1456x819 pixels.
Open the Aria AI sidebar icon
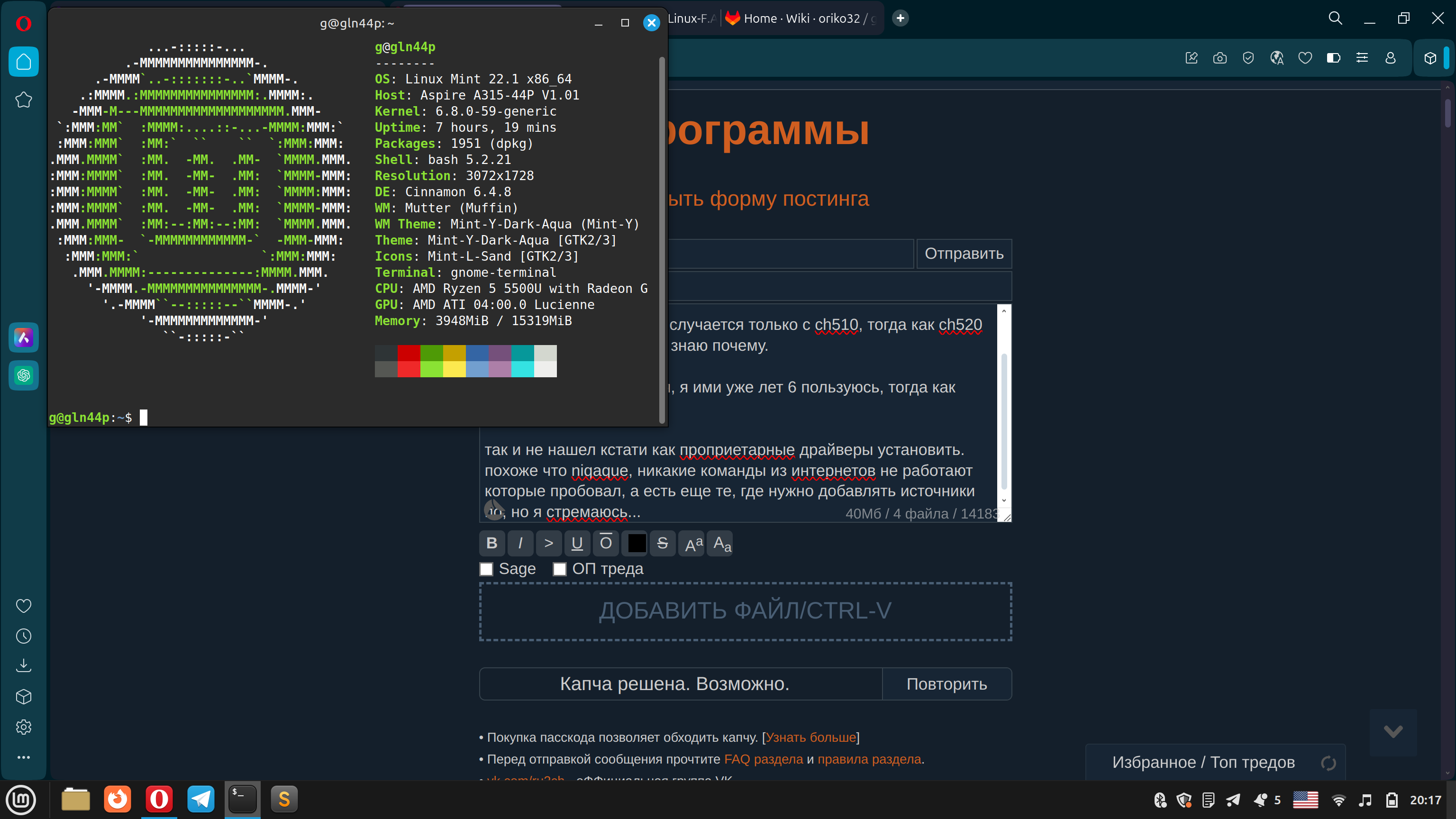[x=23, y=337]
